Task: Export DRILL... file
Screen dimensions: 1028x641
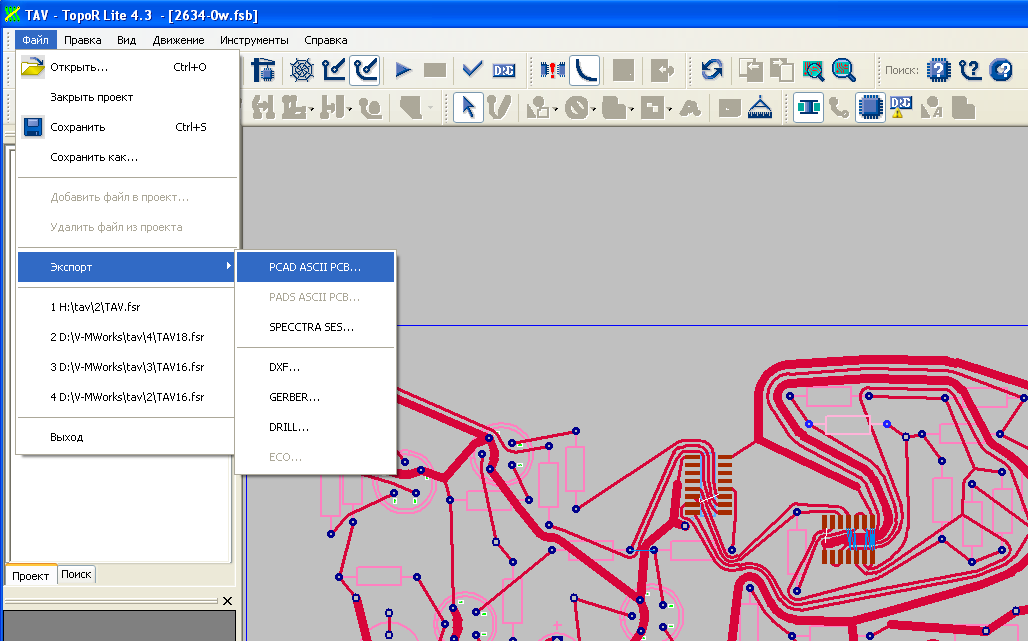Action: 315,427
